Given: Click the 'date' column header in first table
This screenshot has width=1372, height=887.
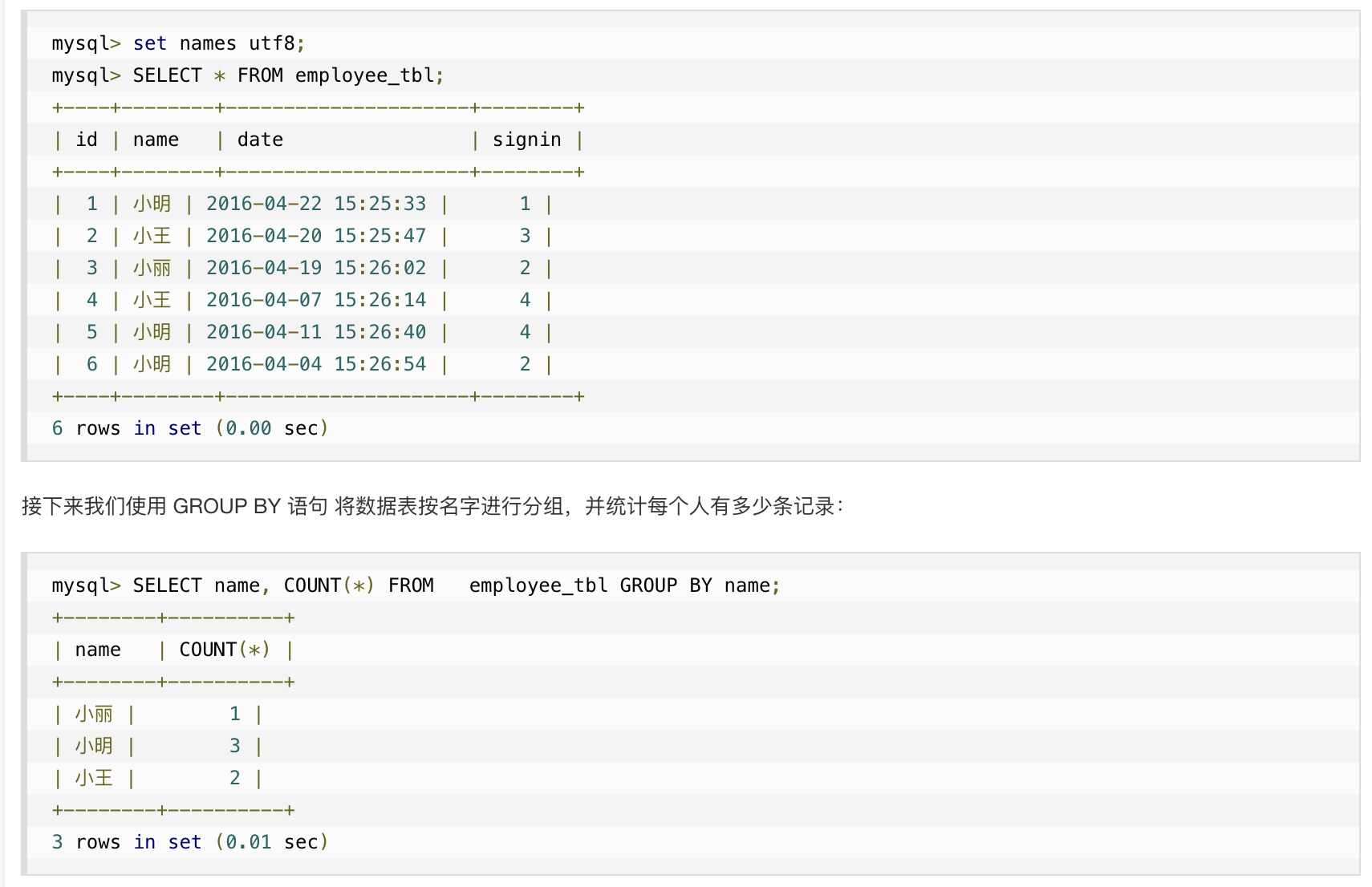Looking at the screenshot, I should (260, 140).
